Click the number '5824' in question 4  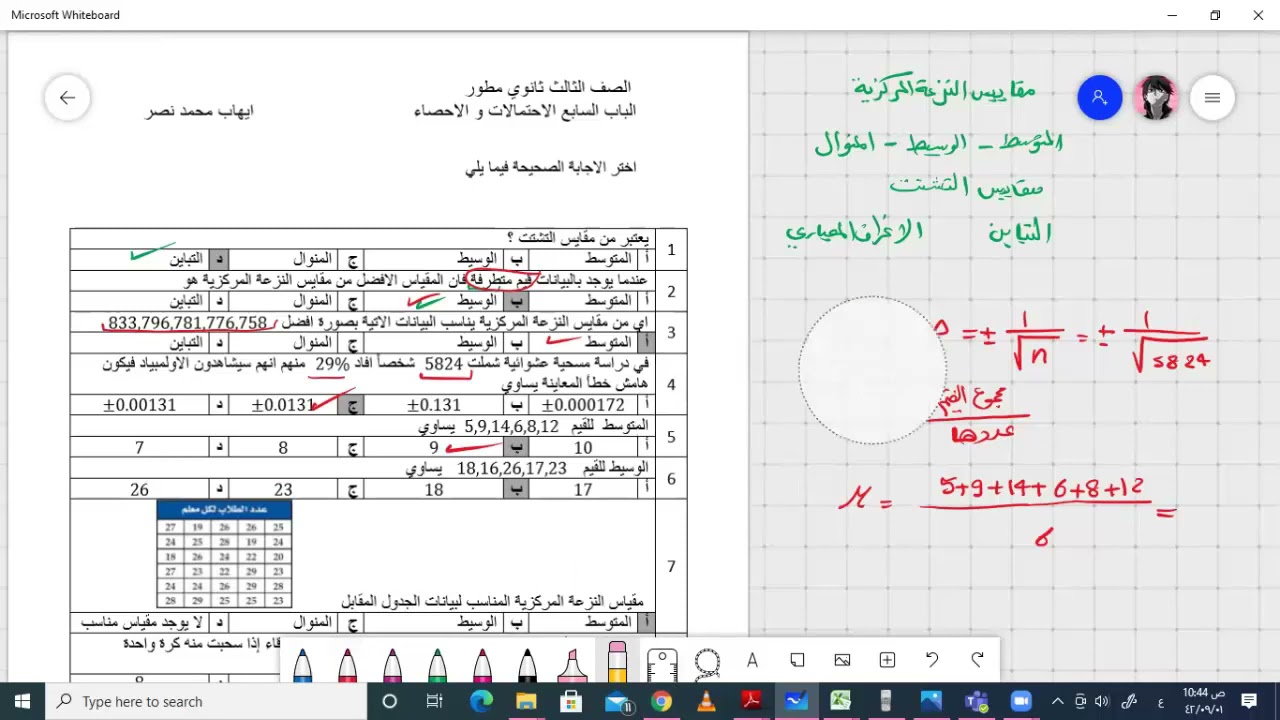click(x=444, y=364)
